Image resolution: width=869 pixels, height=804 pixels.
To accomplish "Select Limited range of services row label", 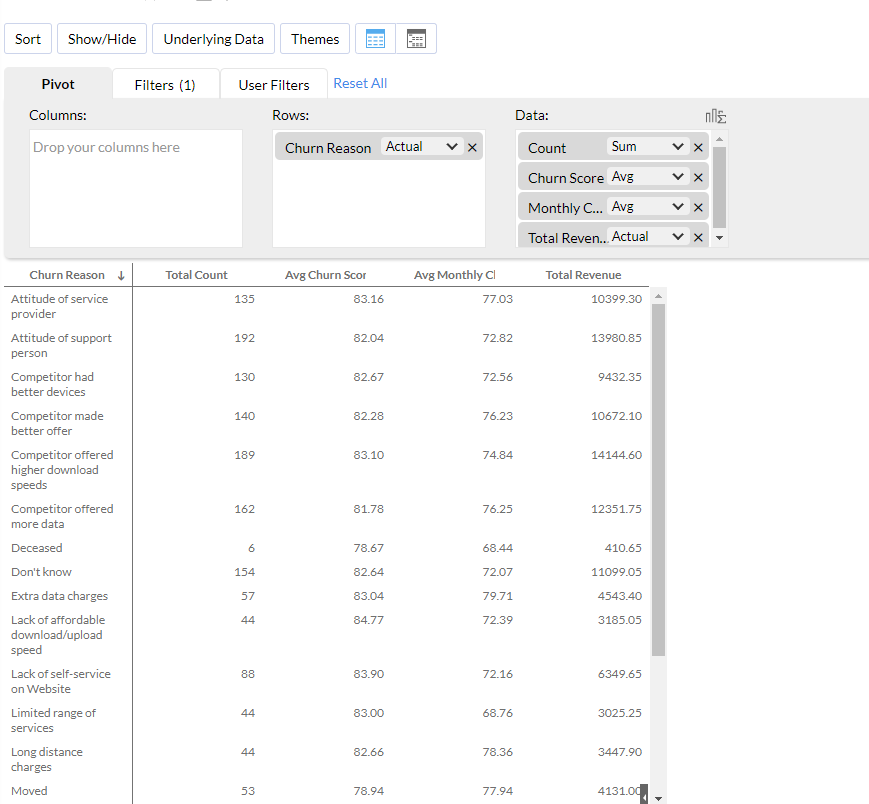I will click(53, 720).
